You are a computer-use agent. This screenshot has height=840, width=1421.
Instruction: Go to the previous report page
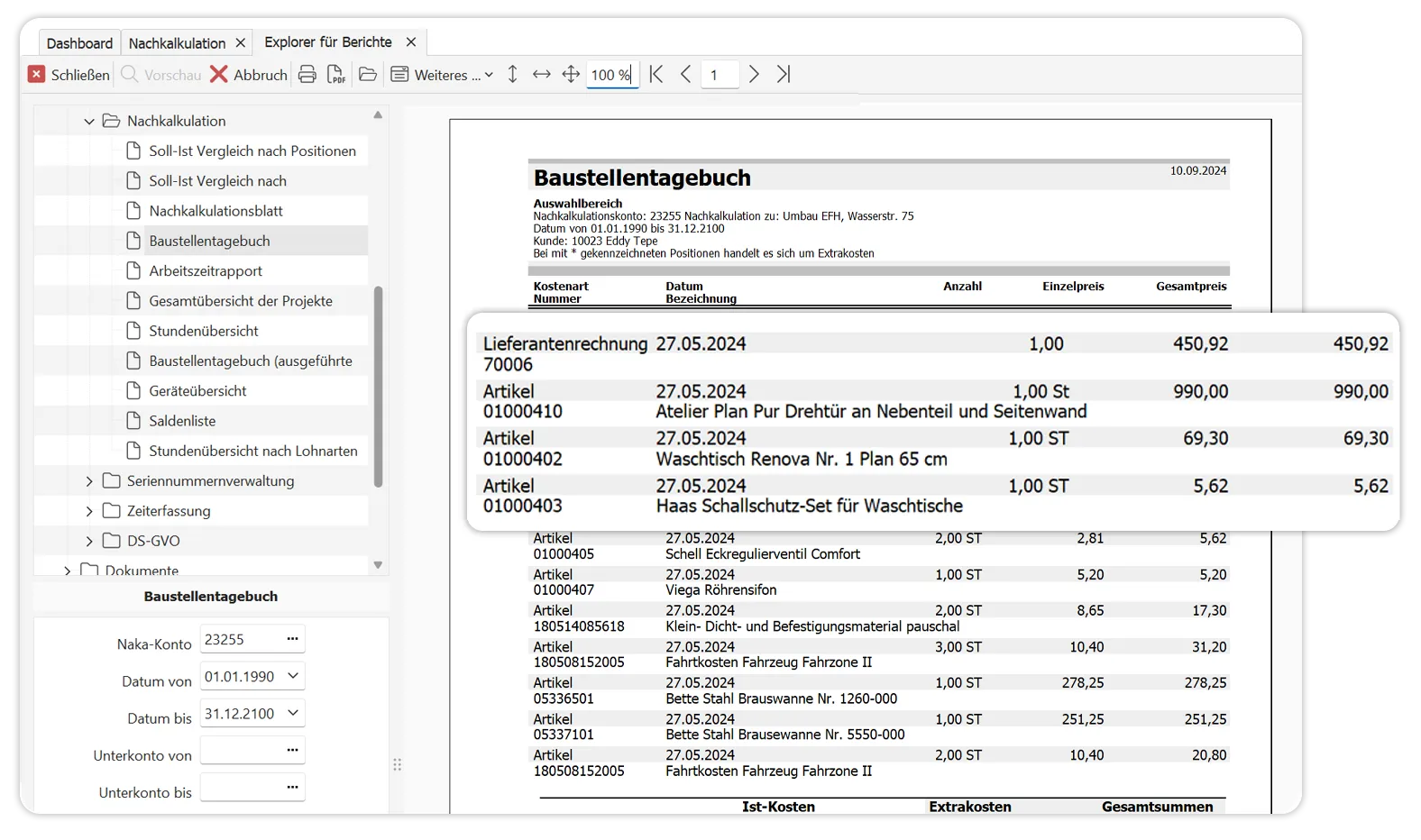(686, 75)
